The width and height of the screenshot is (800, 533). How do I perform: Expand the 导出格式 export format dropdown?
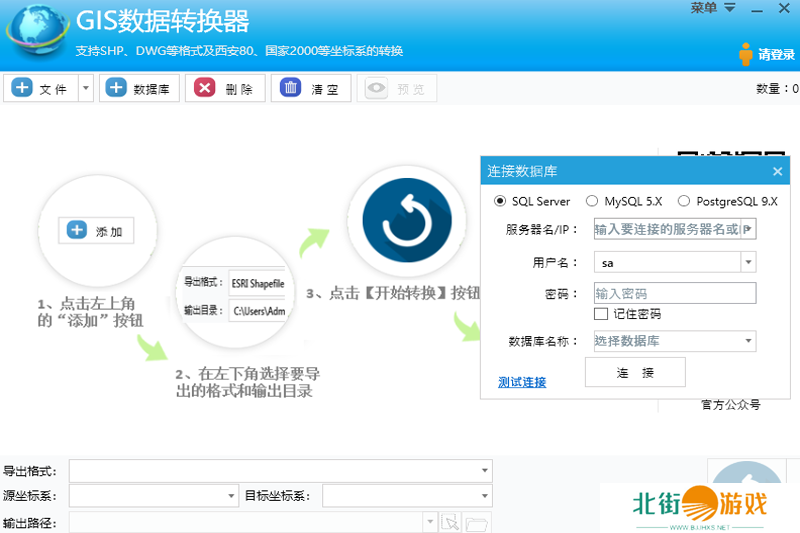pyautogui.click(x=485, y=471)
